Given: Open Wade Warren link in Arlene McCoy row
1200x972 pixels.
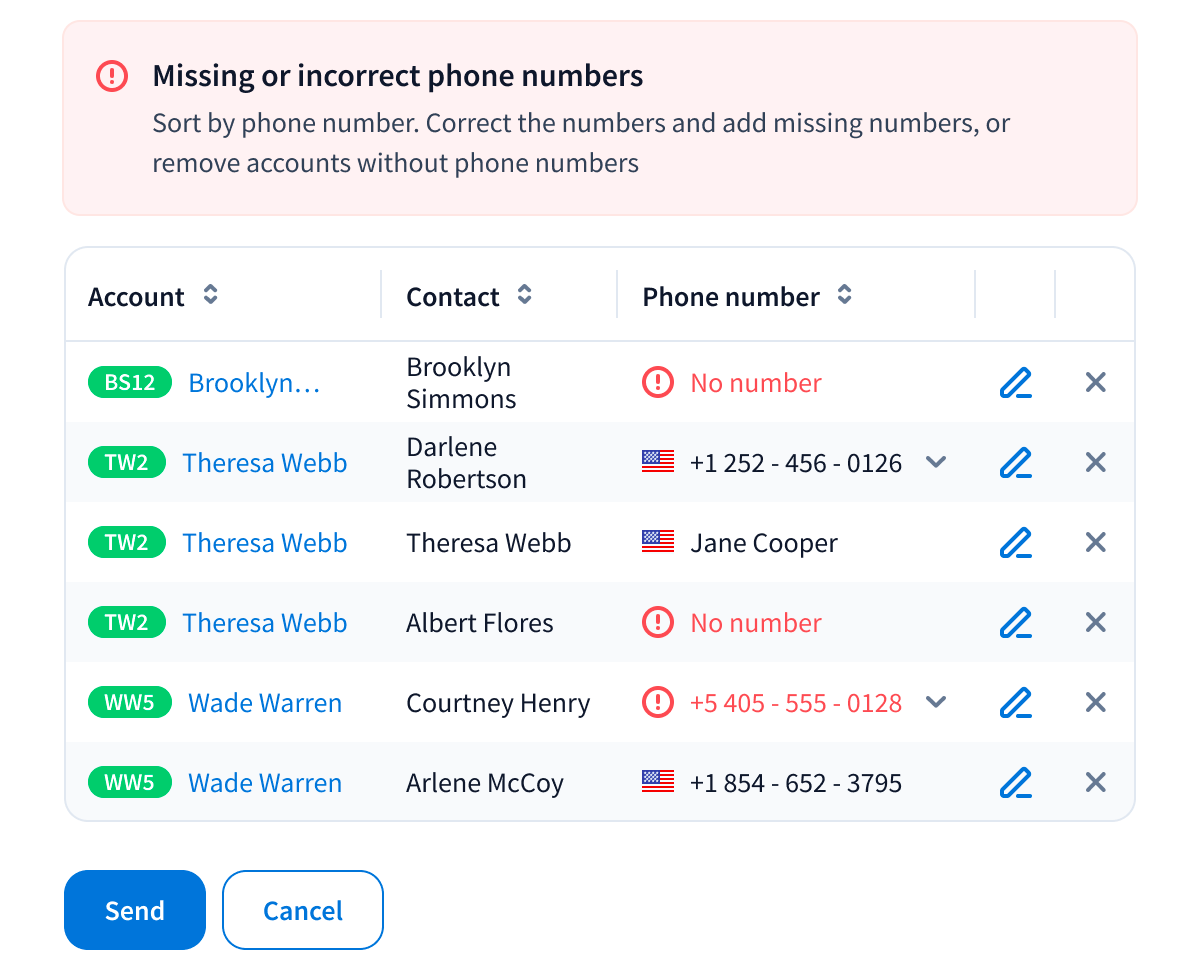Looking at the screenshot, I should pos(265,783).
